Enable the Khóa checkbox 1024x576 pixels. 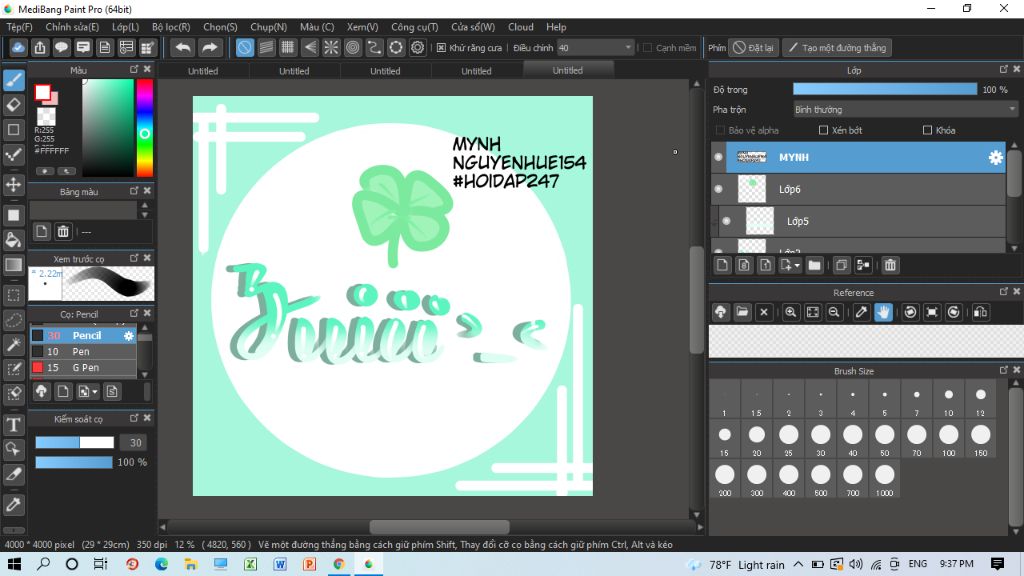pyautogui.click(x=927, y=131)
